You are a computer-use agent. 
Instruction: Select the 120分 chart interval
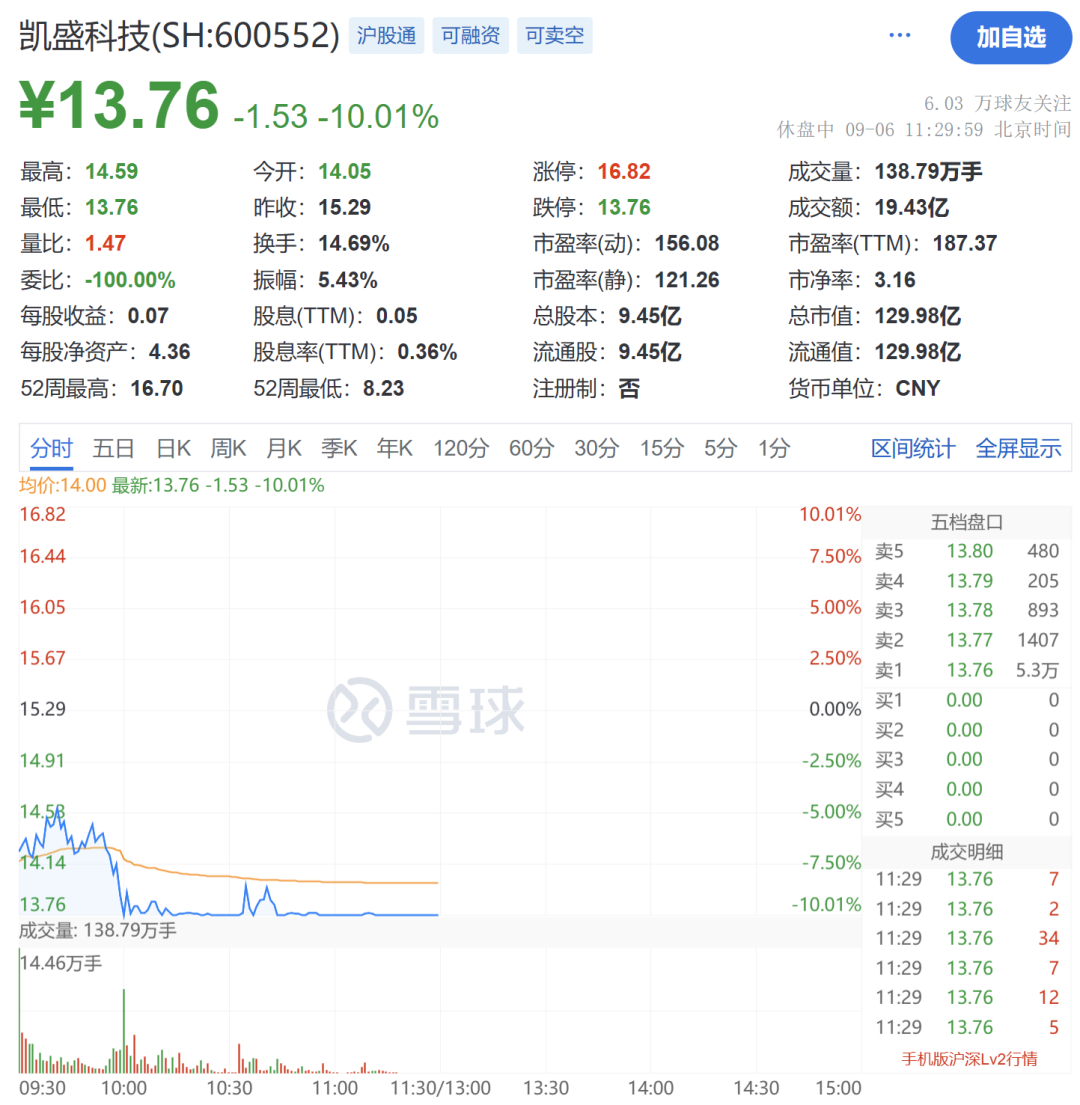click(461, 448)
